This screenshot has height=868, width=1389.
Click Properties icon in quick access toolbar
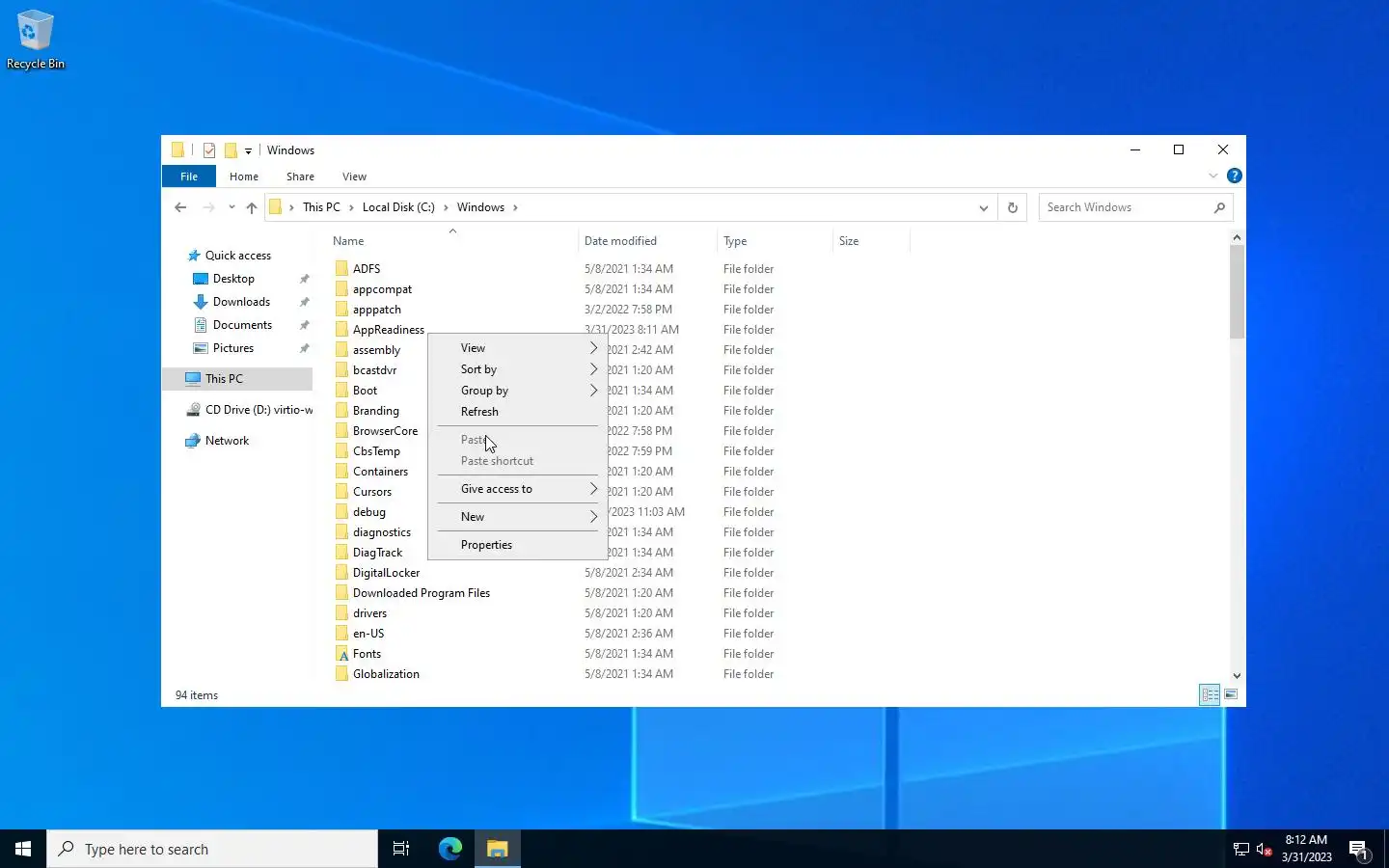(x=209, y=150)
